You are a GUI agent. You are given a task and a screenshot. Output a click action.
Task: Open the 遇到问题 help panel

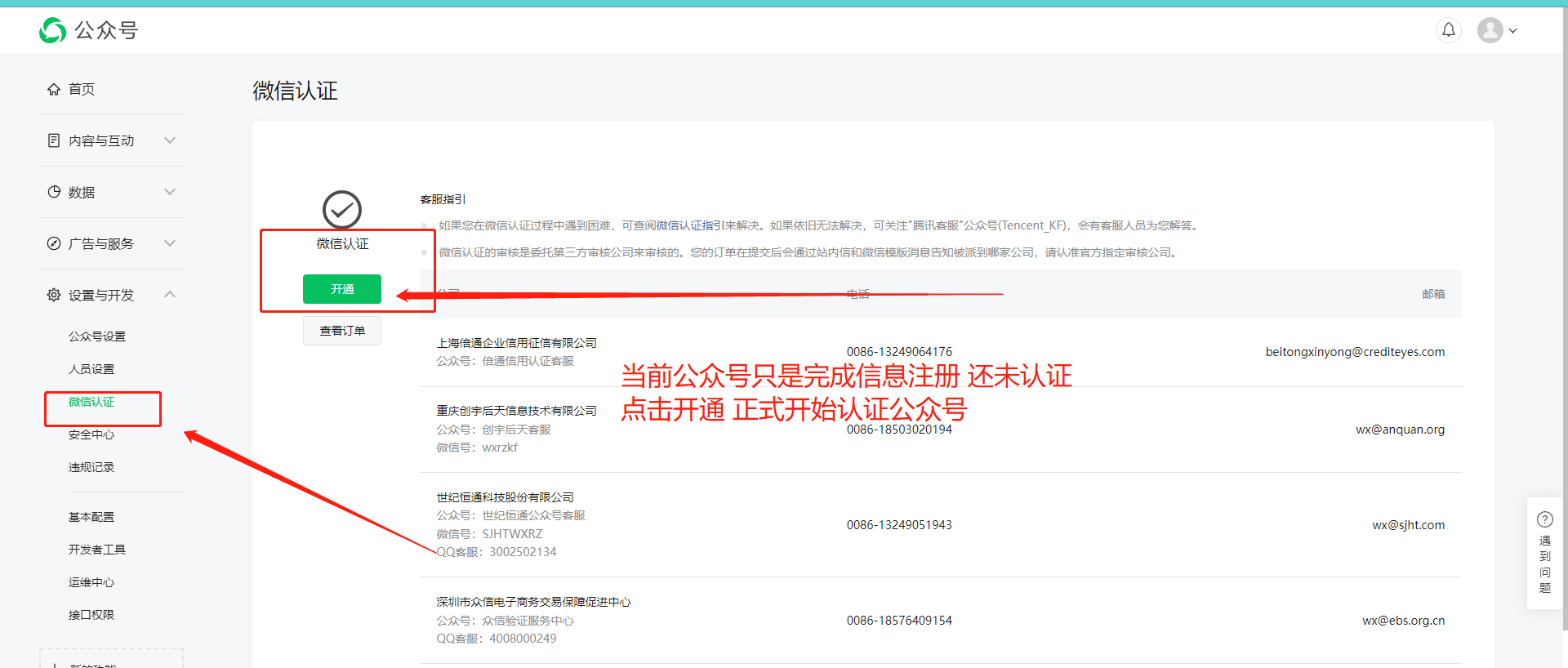click(1545, 554)
